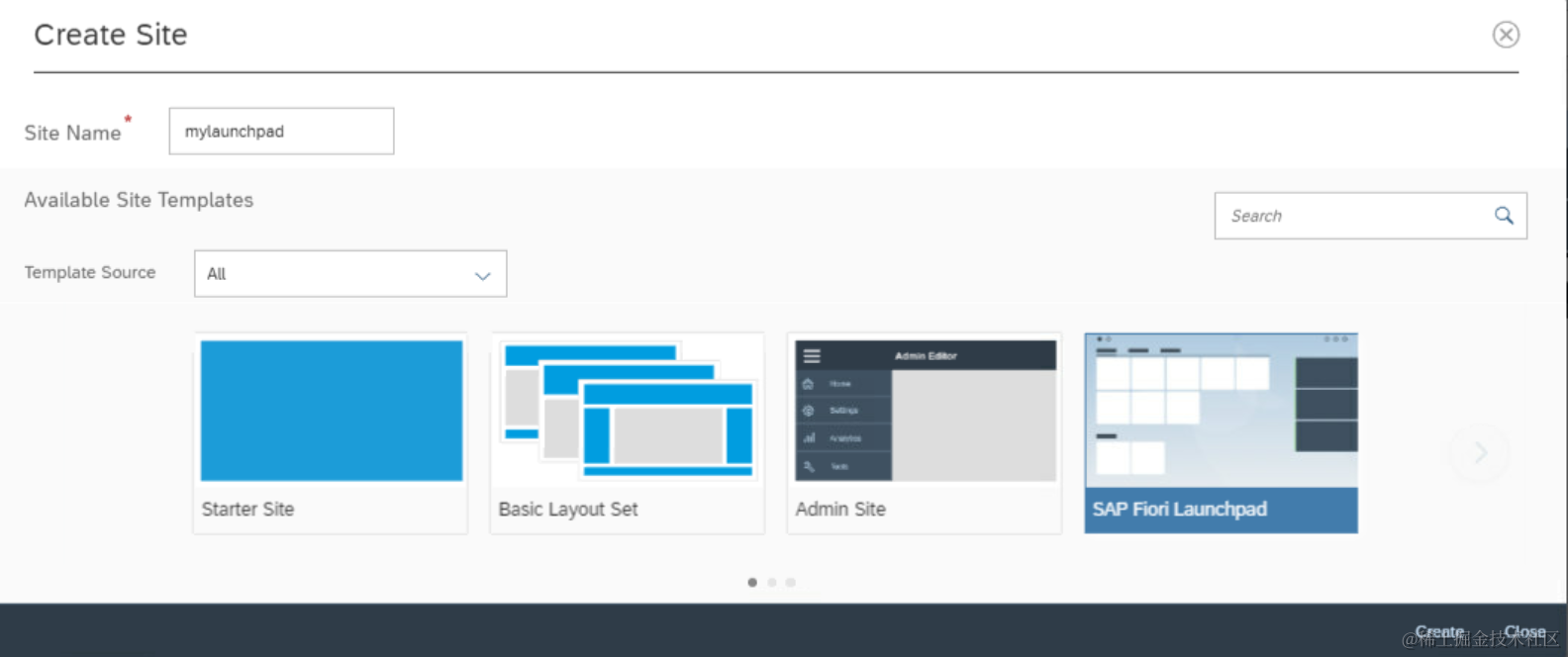Choose the Basic Layout Set template
The height and width of the screenshot is (657, 1568).
(628, 433)
